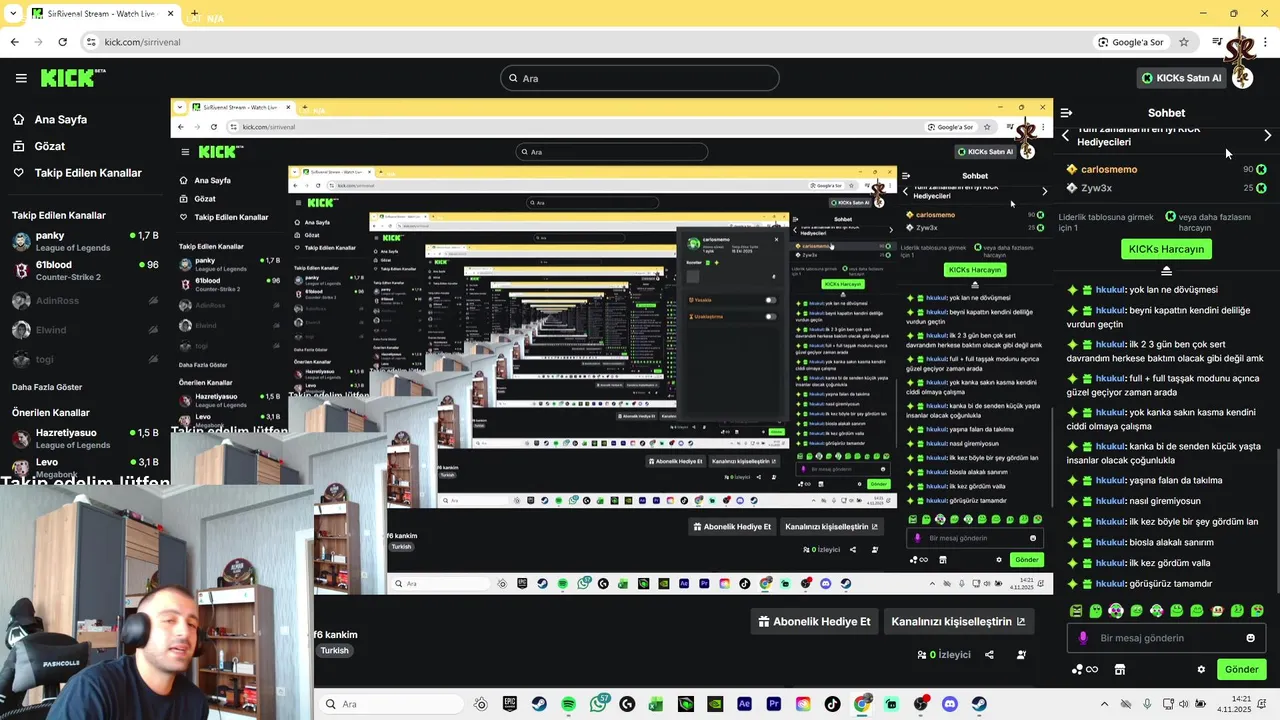Toggle the lower switch in carlosmemo popup
Screen dimensions: 1280x720
point(770,316)
